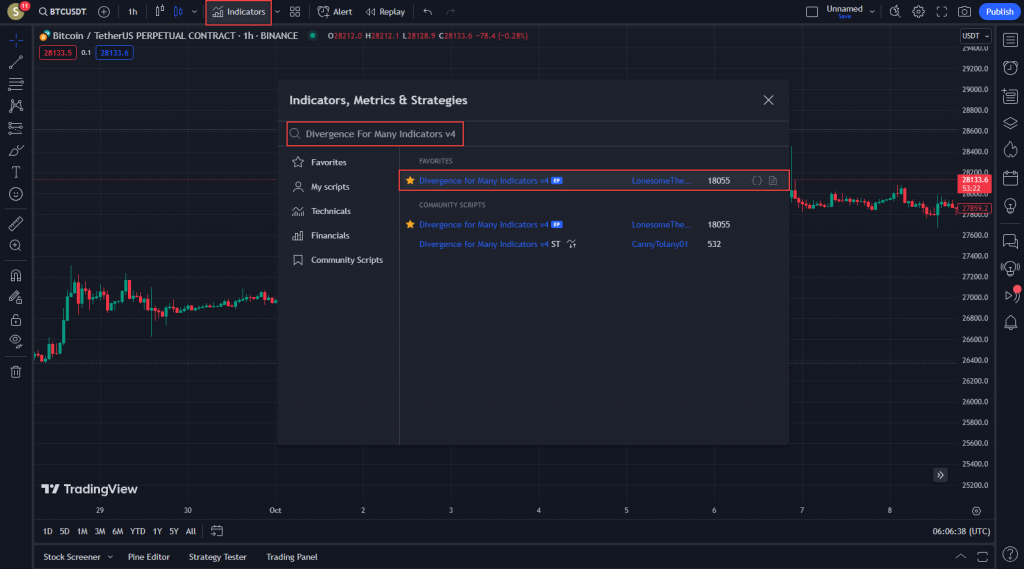
Task: Toggle favorite star on Divergence indicator
Action: click(410, 181)
